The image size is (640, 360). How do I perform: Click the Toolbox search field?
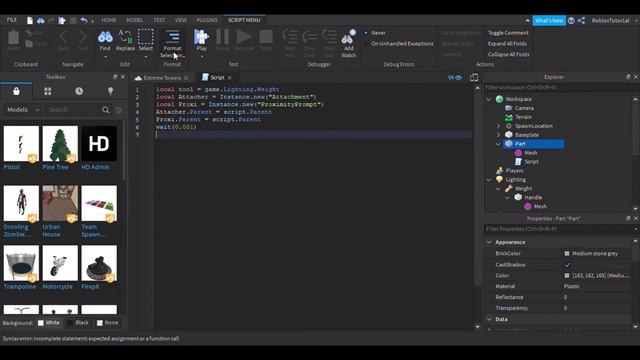73,110
